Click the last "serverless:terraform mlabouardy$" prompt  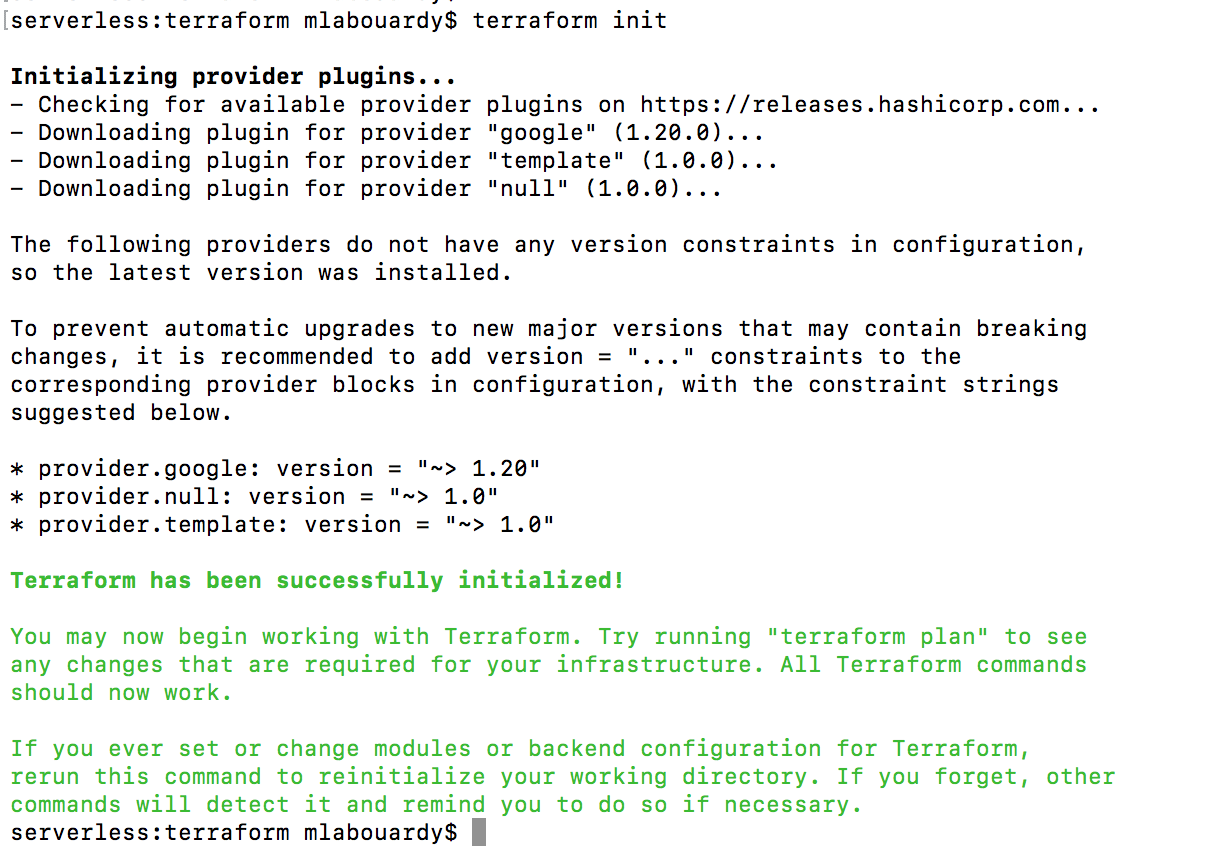point(234,833)
